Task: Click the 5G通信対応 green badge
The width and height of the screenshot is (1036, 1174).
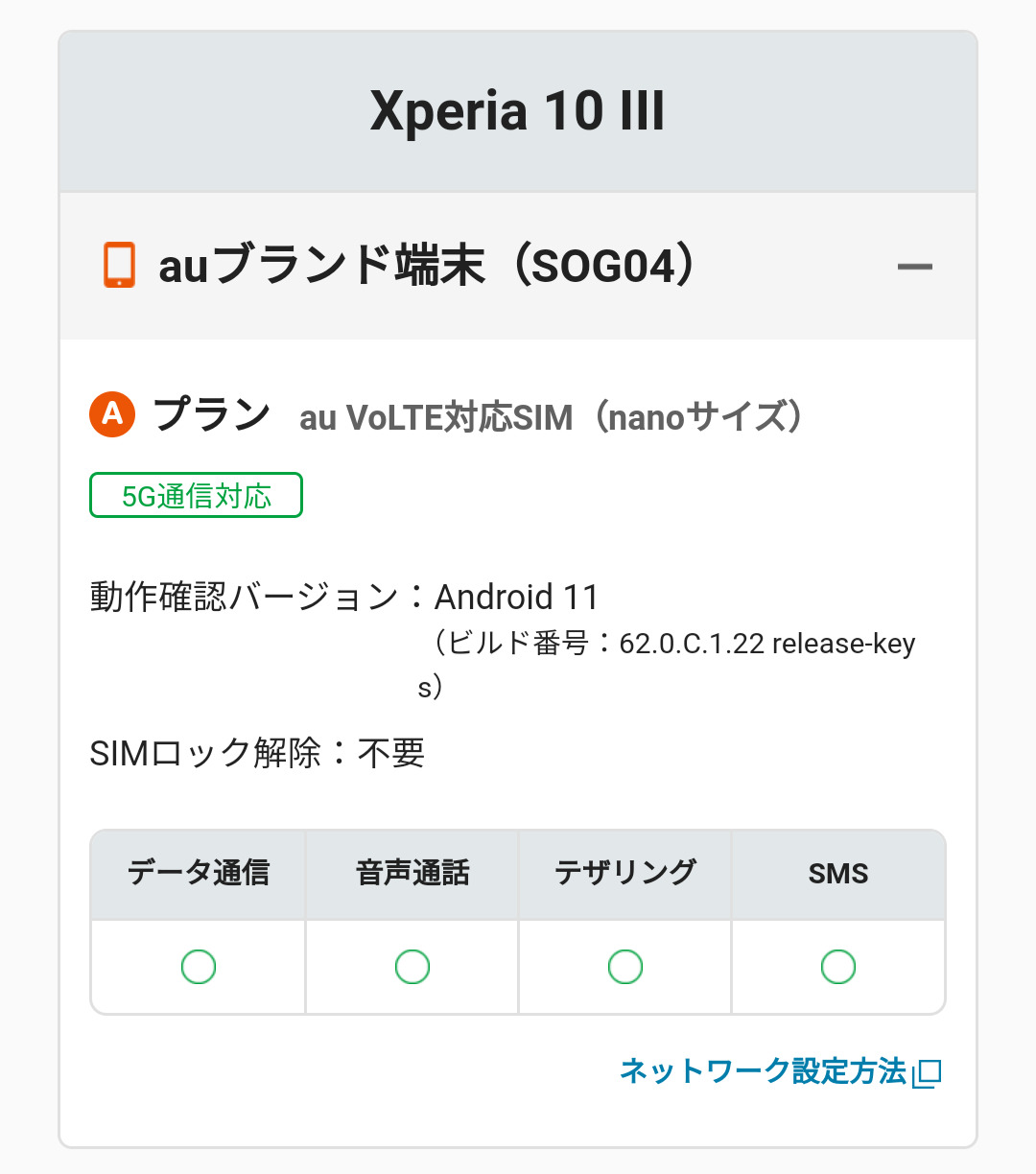Action: click(196, 496)
